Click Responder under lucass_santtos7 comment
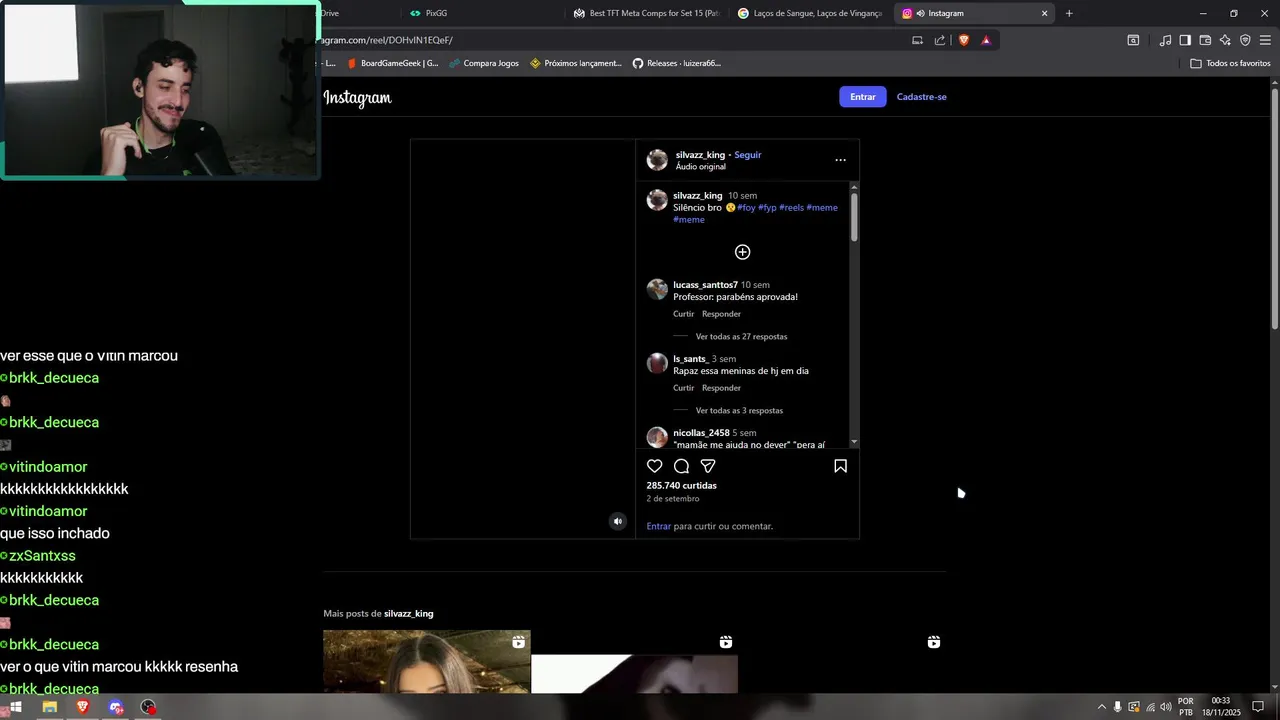The width and height of the screenshot is (1280, 720). coord(721,314)
